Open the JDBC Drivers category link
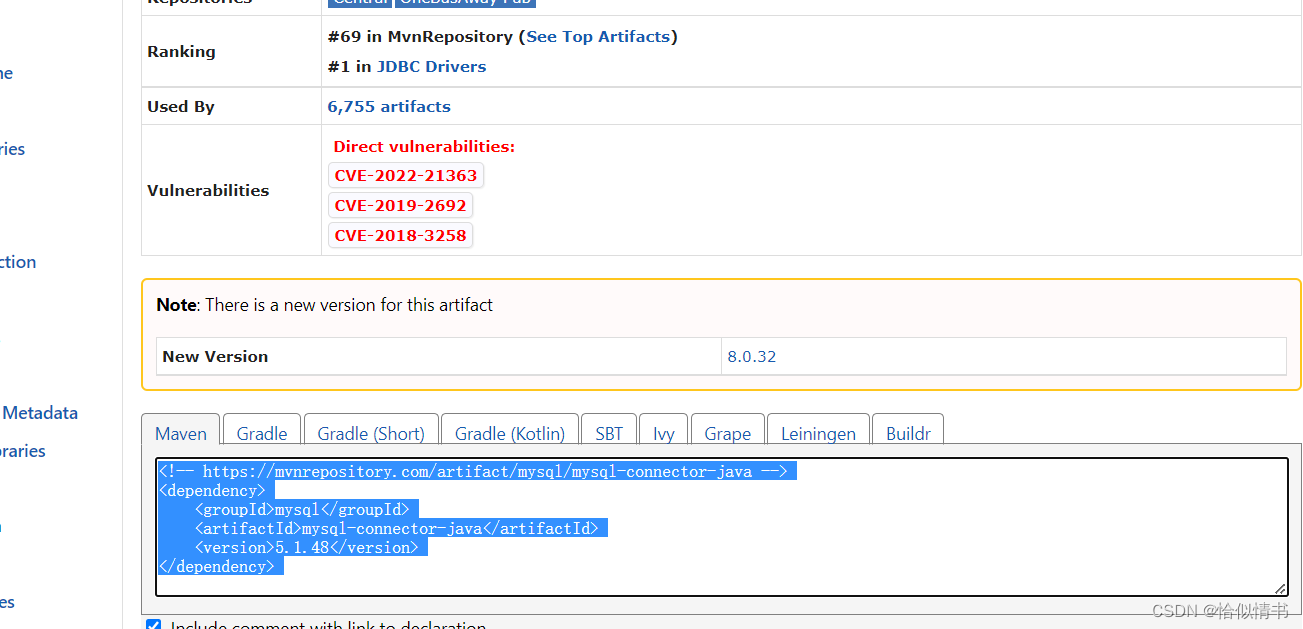Screen dimensions: 1303x629 [431, 66]
